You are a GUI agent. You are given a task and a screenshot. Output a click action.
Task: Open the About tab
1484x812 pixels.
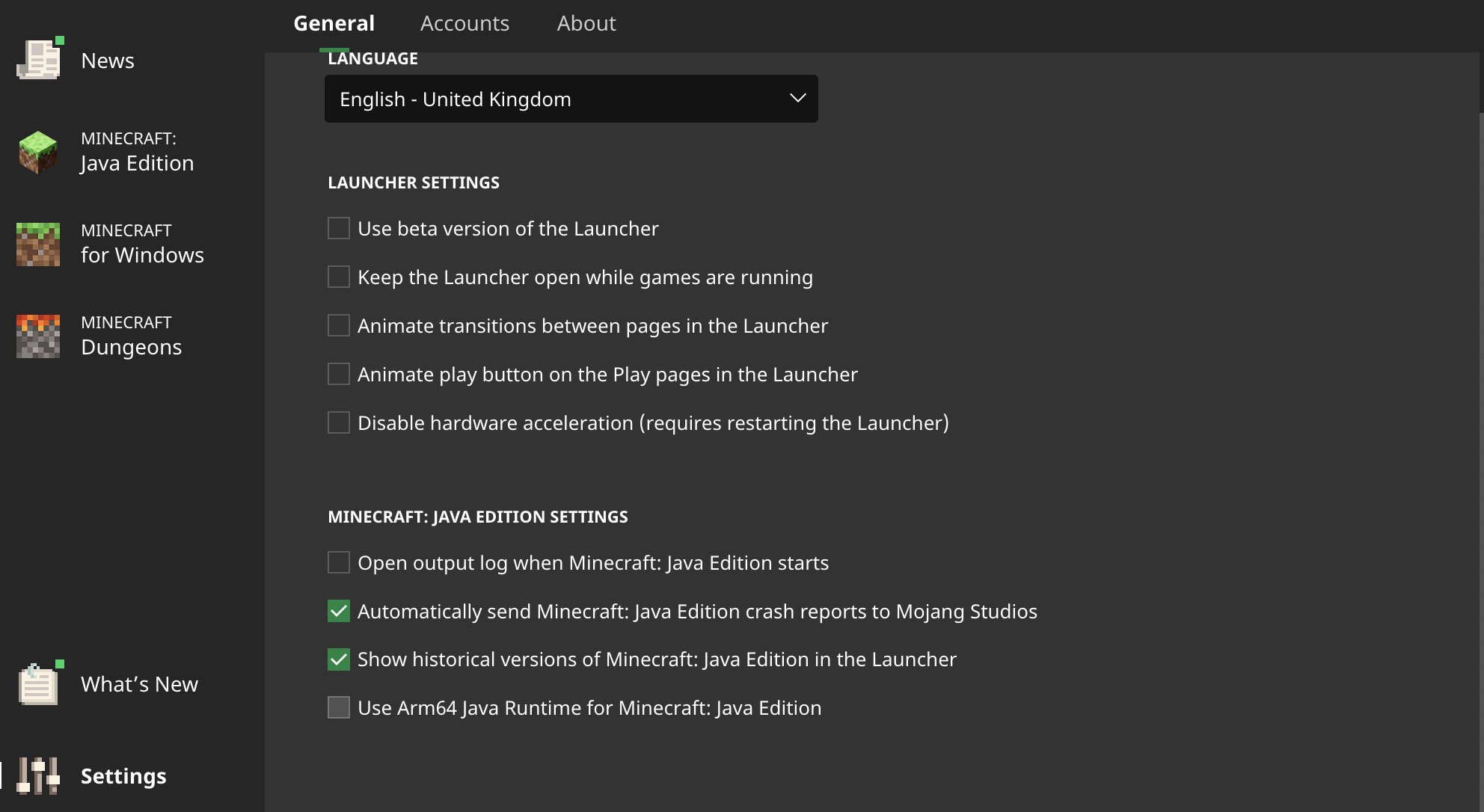(586, 23)
